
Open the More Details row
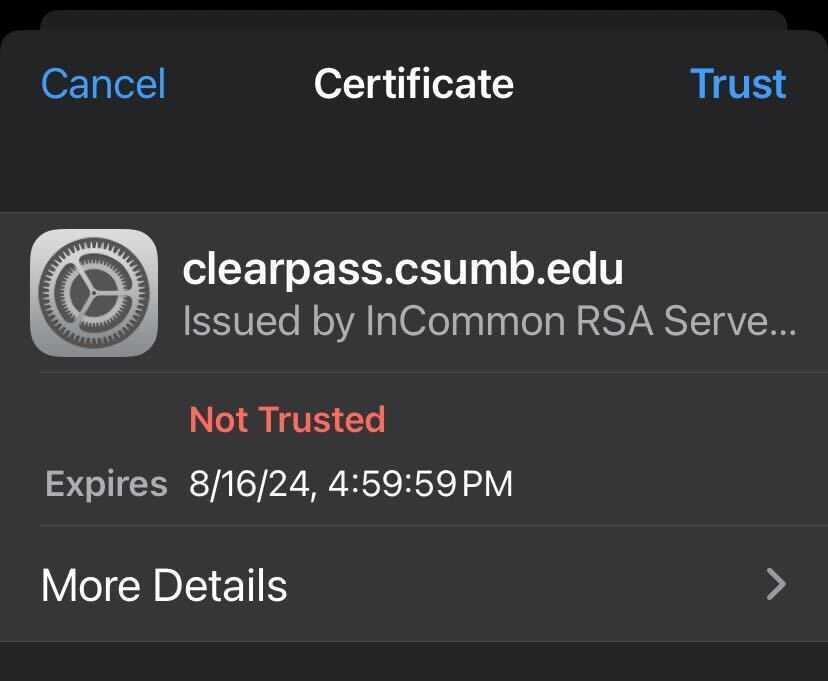point(414,584)
